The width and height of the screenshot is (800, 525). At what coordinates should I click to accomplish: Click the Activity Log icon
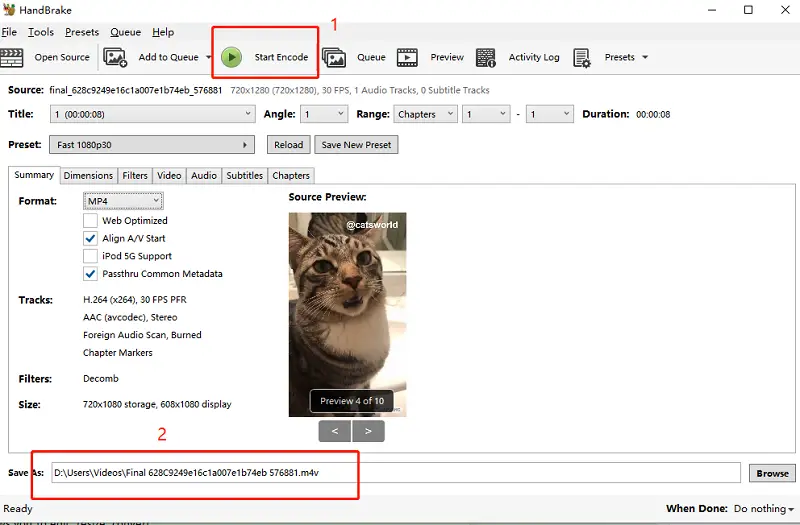tap(486, 58)
